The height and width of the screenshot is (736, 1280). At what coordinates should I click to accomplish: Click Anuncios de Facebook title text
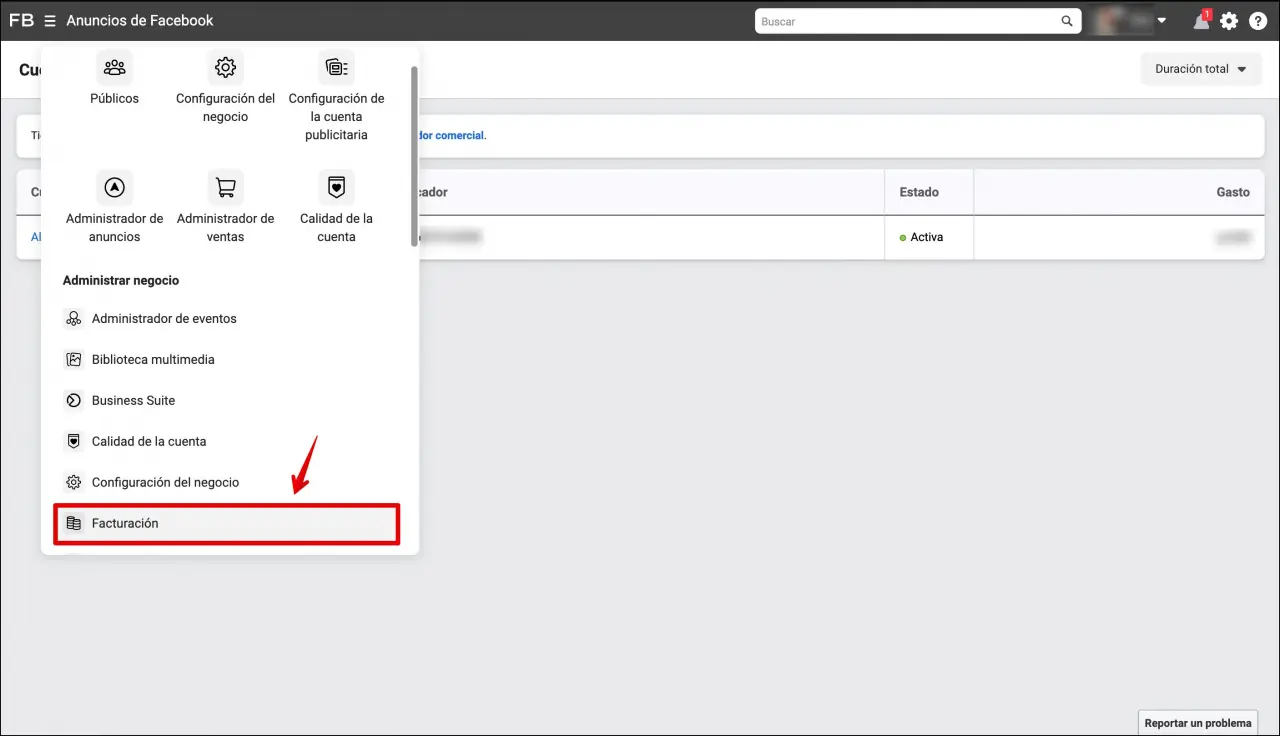140,21
